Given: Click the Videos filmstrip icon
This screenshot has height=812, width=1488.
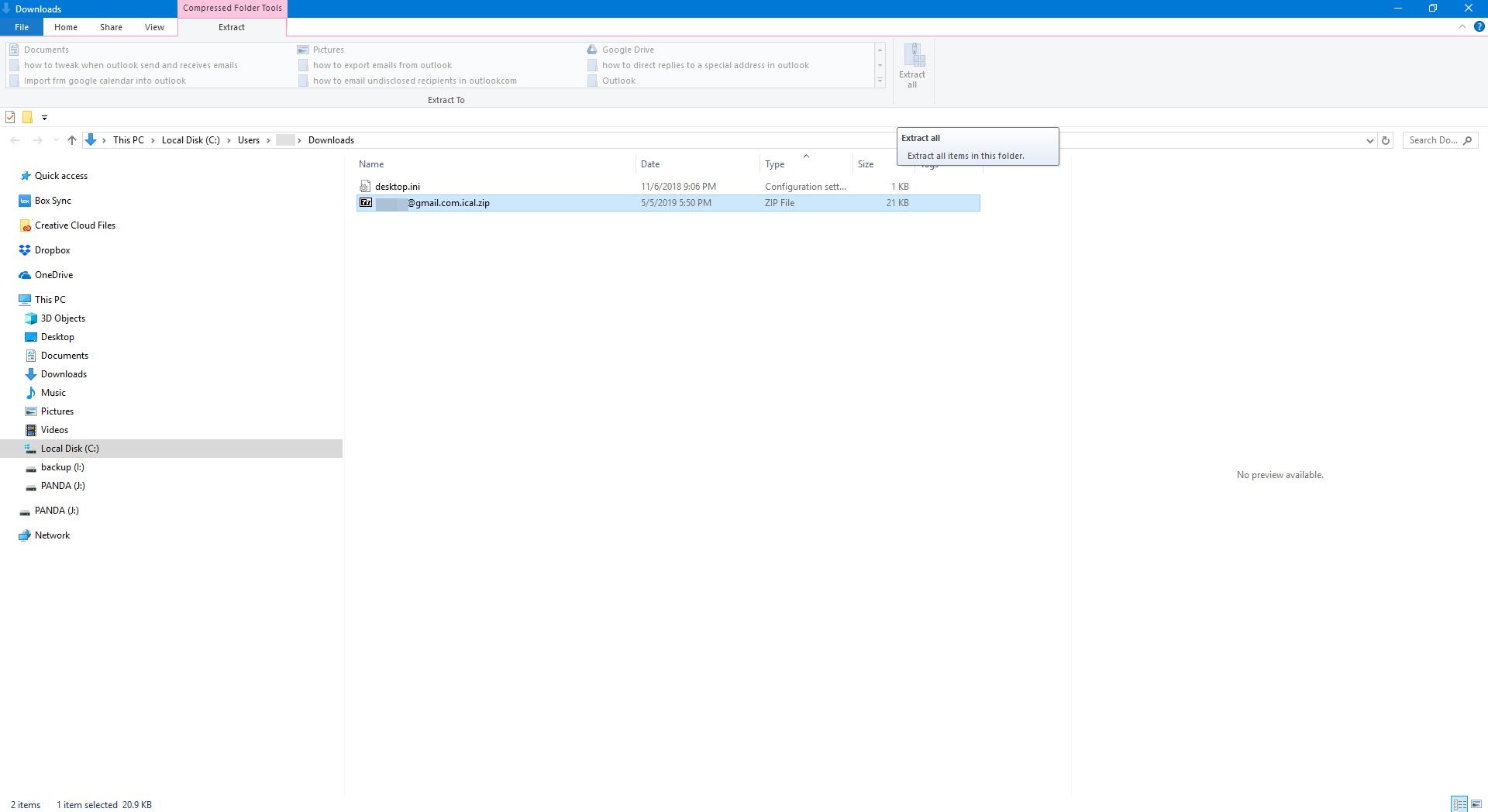Looking at the screenshot, I should click(31, 430).
